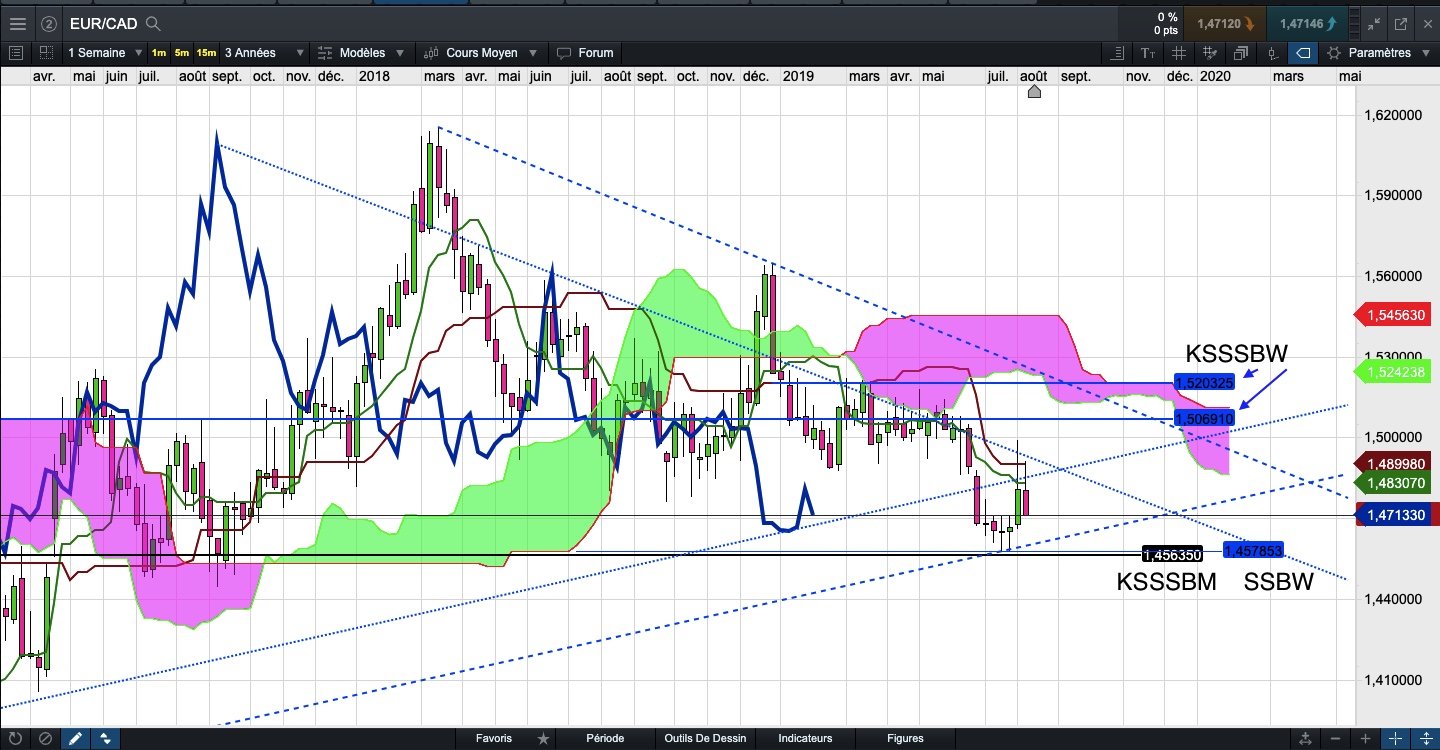Open the Période tab
The width and height of the screenshot is (1440, 750).
[605, 739]
